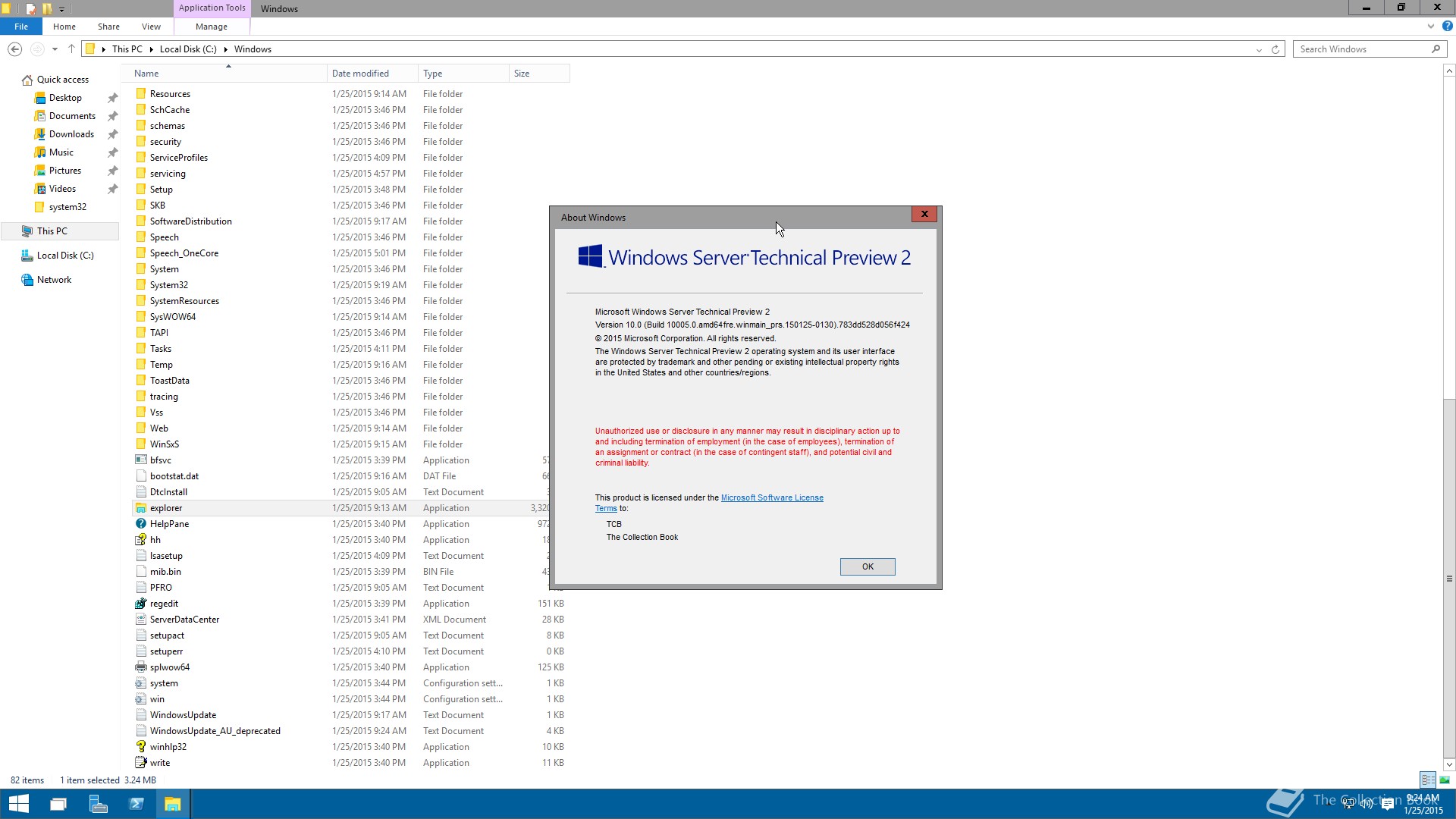Open the Home ribbon tab
This screenshot has height=819, width=1456.
[x=64, y=27]
